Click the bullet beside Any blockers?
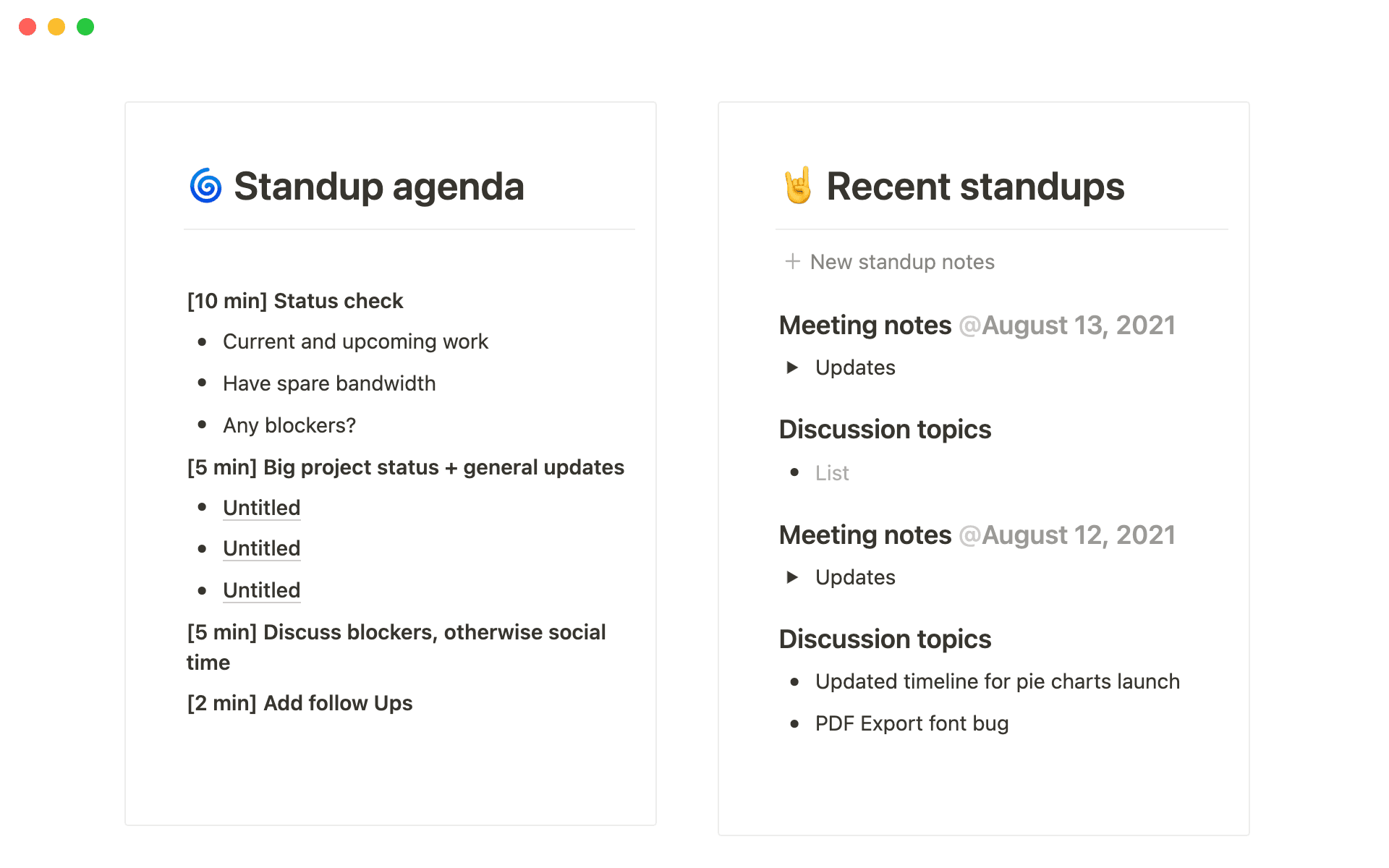The image size is (1389, 868). pyautogui.click(x=203, y=425)
